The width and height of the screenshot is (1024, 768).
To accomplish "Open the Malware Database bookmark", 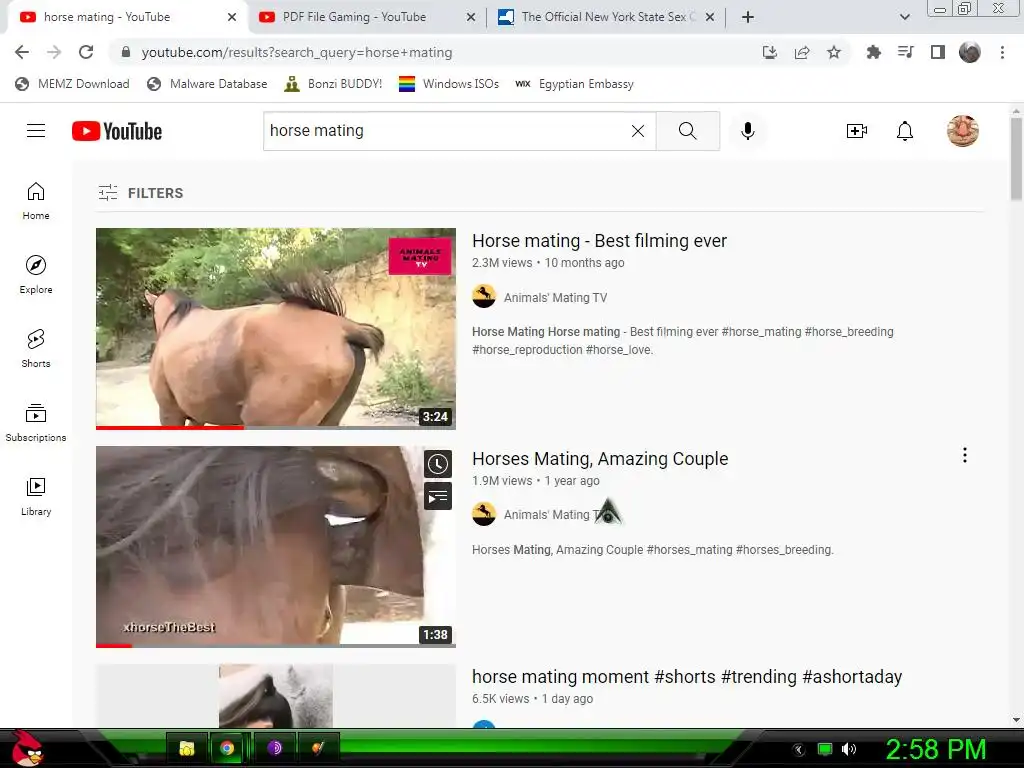I will [x=207, y=84].
